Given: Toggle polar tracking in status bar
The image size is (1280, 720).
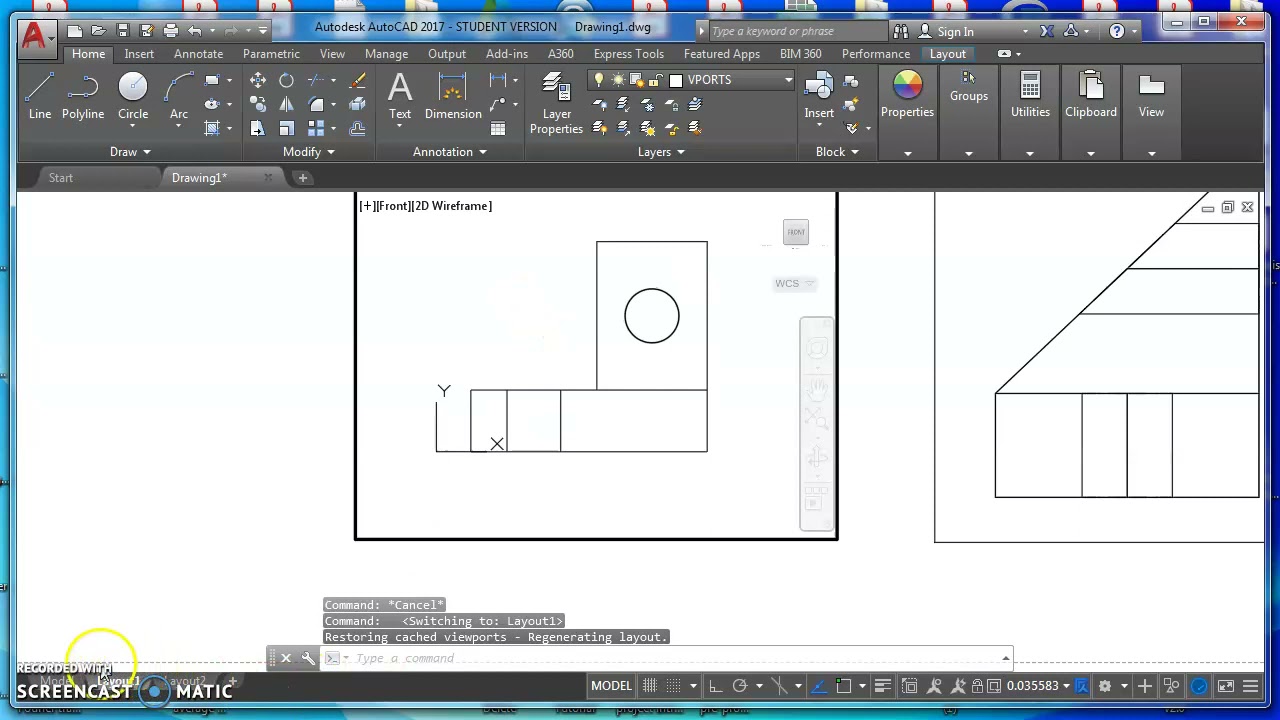Looking at the screenshot, I should tap(740, 686).
